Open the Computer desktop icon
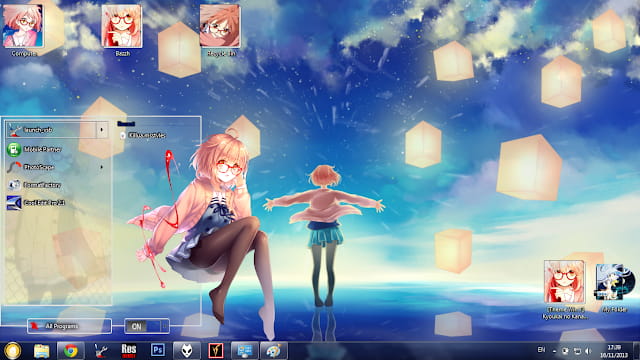Image resolution: width=640 pixels, height=360 pixels. pyautogui.click(x=23, y=30)
